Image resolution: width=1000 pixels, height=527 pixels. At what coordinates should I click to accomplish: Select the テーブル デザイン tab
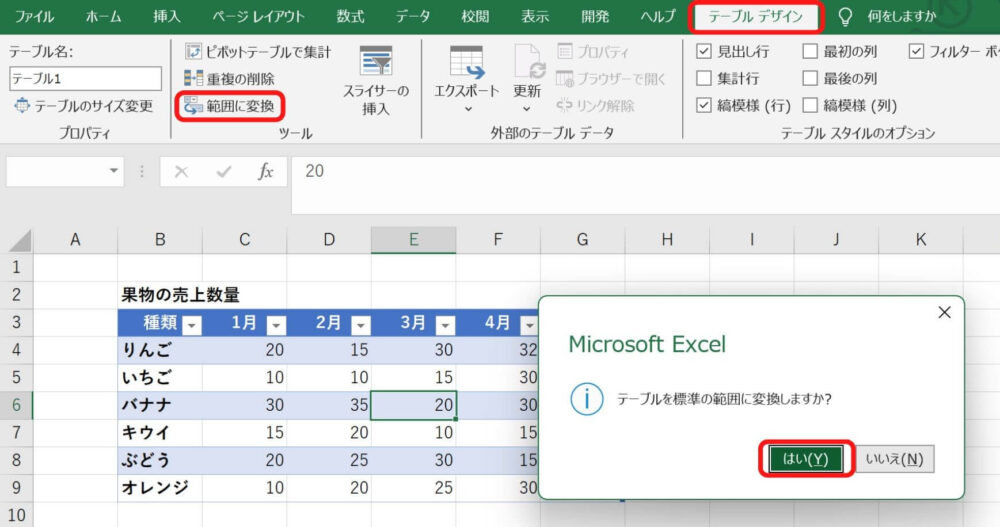point(756,17)
